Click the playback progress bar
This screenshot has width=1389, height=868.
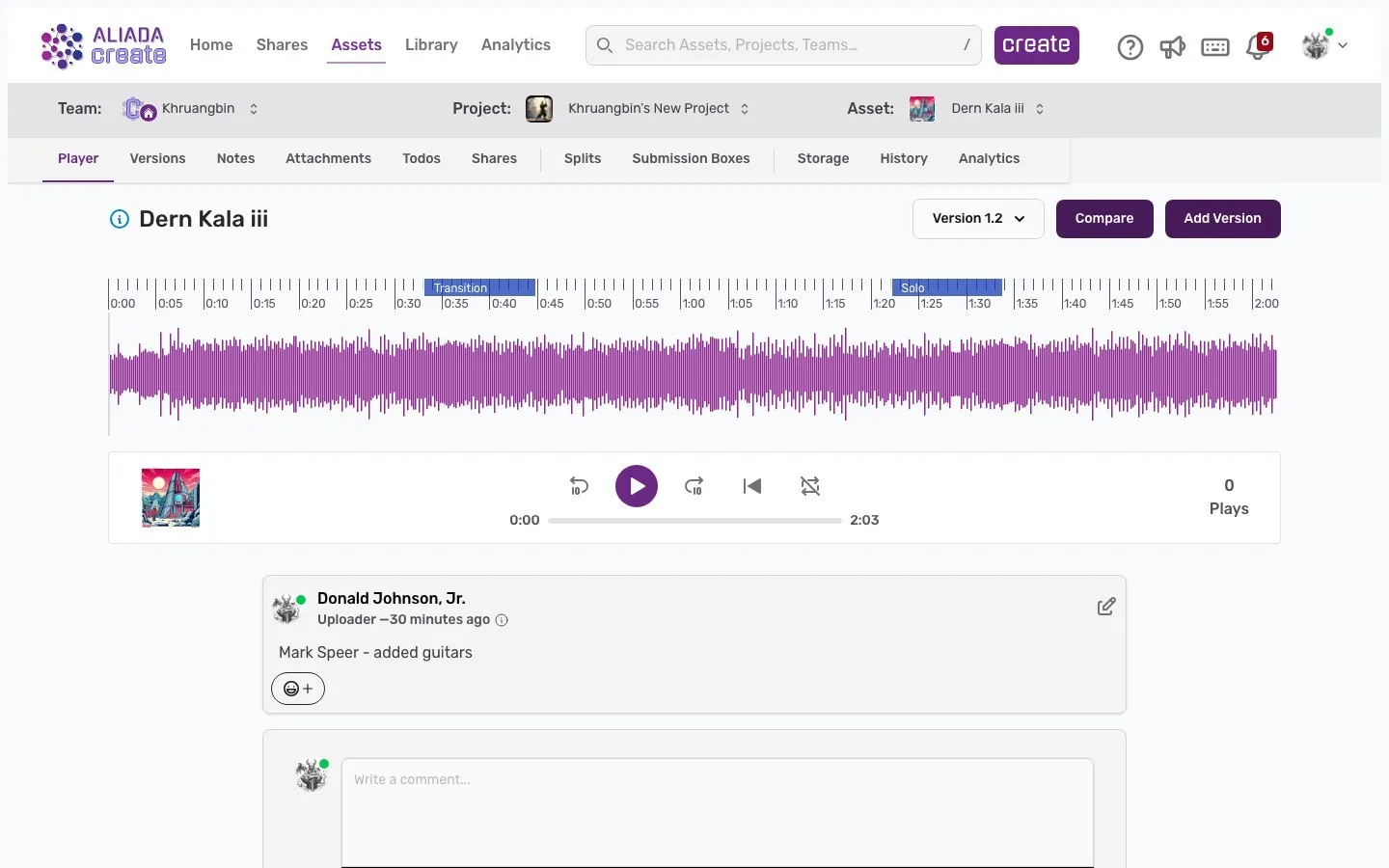click(x=694, y=521)
